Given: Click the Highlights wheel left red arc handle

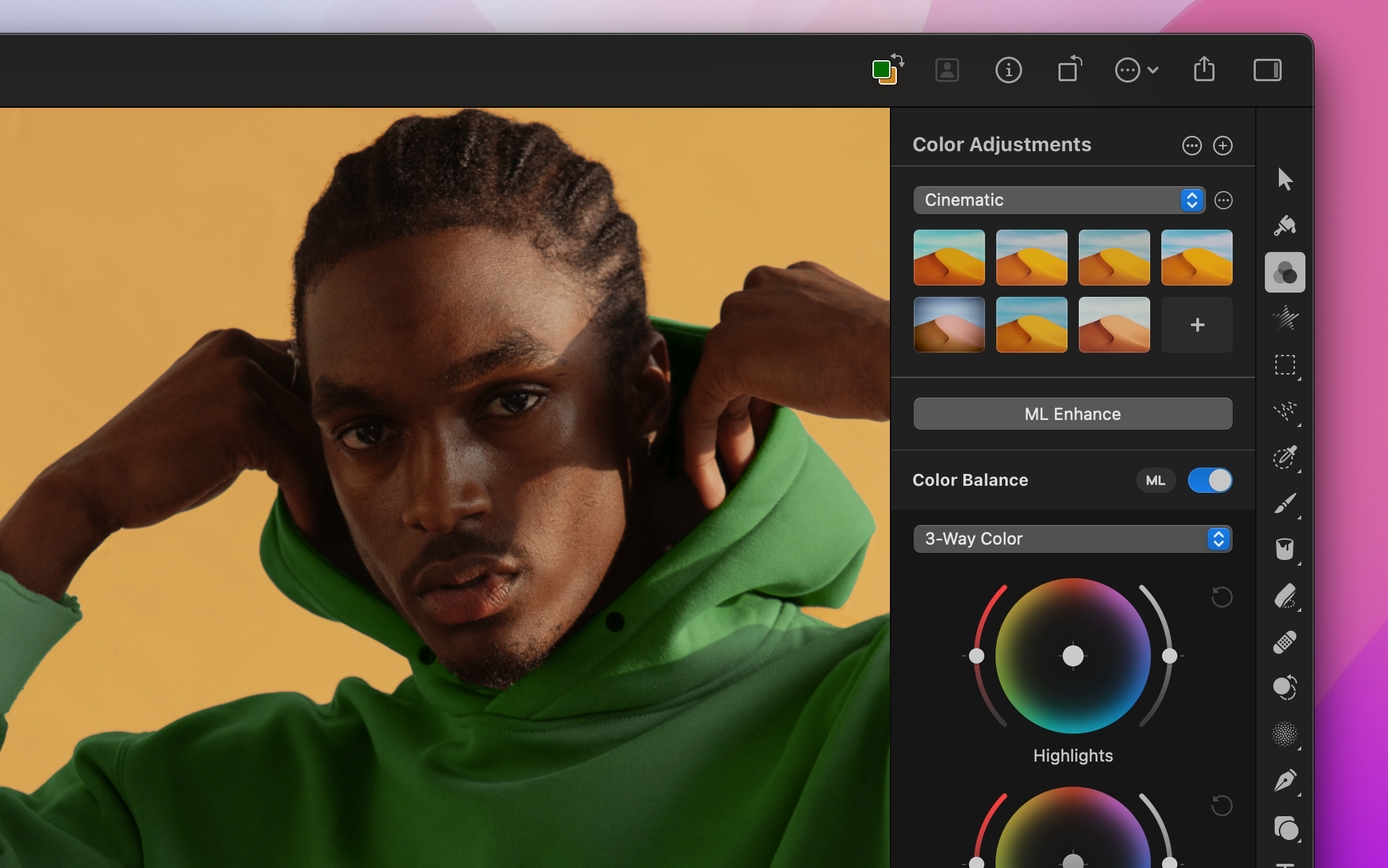Looking at the screenshot, I should pyautogui.click(x=976, y=656).
